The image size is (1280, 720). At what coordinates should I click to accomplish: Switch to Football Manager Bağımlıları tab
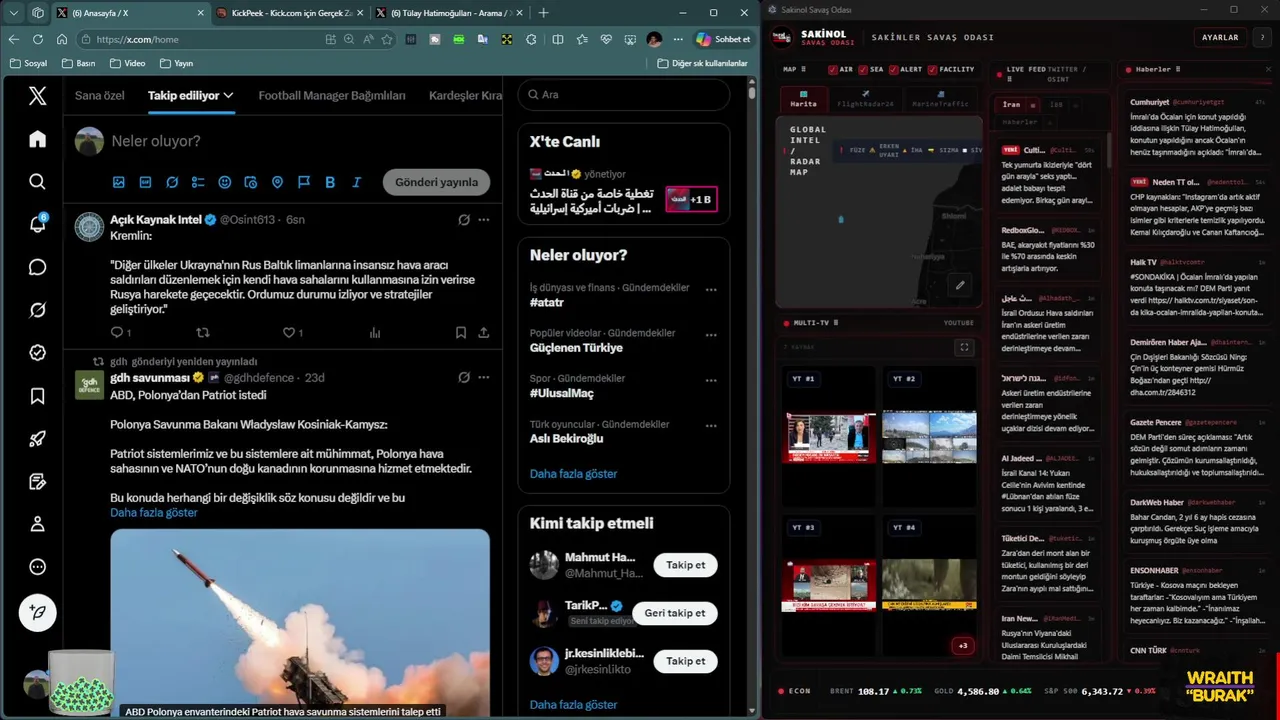[x=332, y=96]
